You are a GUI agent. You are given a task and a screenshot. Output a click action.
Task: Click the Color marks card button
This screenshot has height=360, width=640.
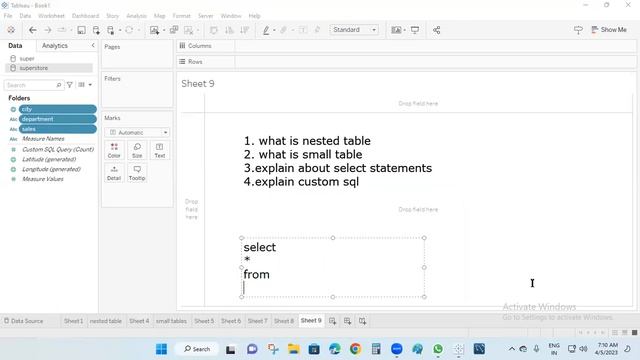[x=114, y=150]
